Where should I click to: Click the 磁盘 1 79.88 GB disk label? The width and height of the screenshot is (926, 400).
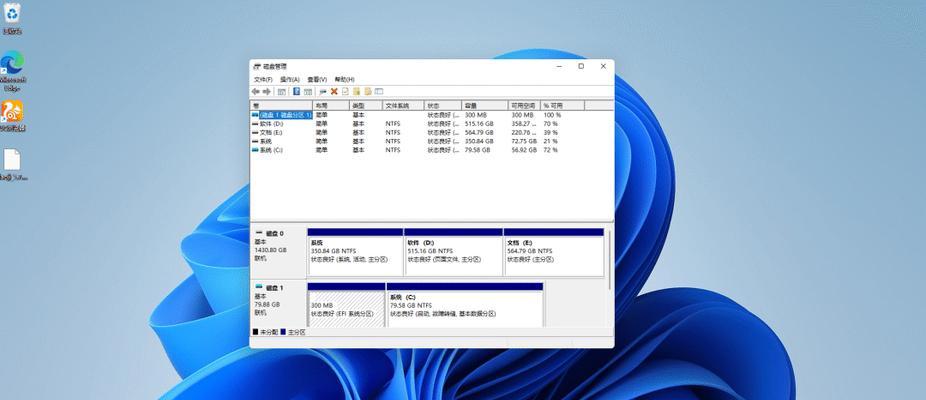point(278,304)
